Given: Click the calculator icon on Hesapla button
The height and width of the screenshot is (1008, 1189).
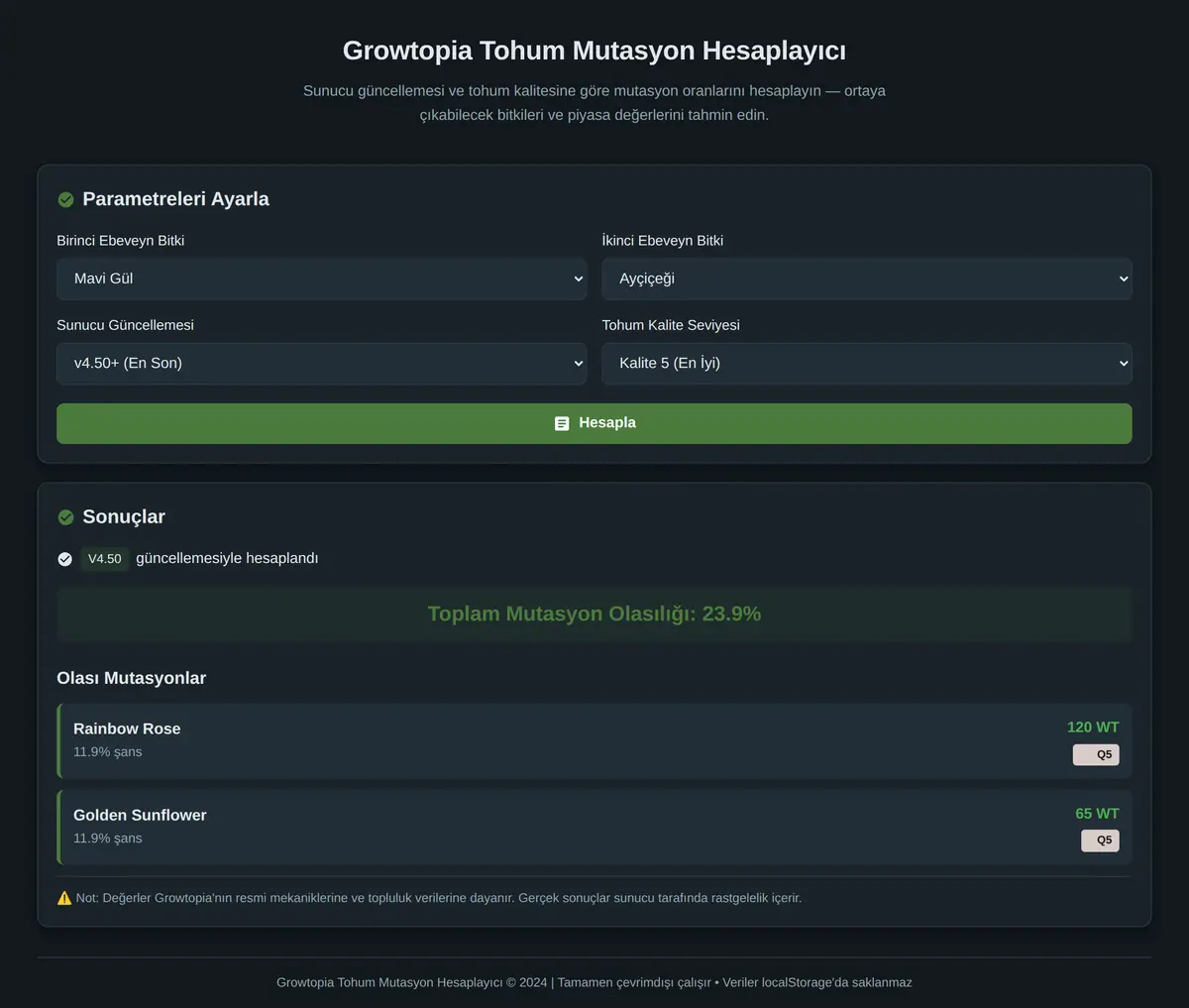Looking at the screenshot, I should click(562, 423).
